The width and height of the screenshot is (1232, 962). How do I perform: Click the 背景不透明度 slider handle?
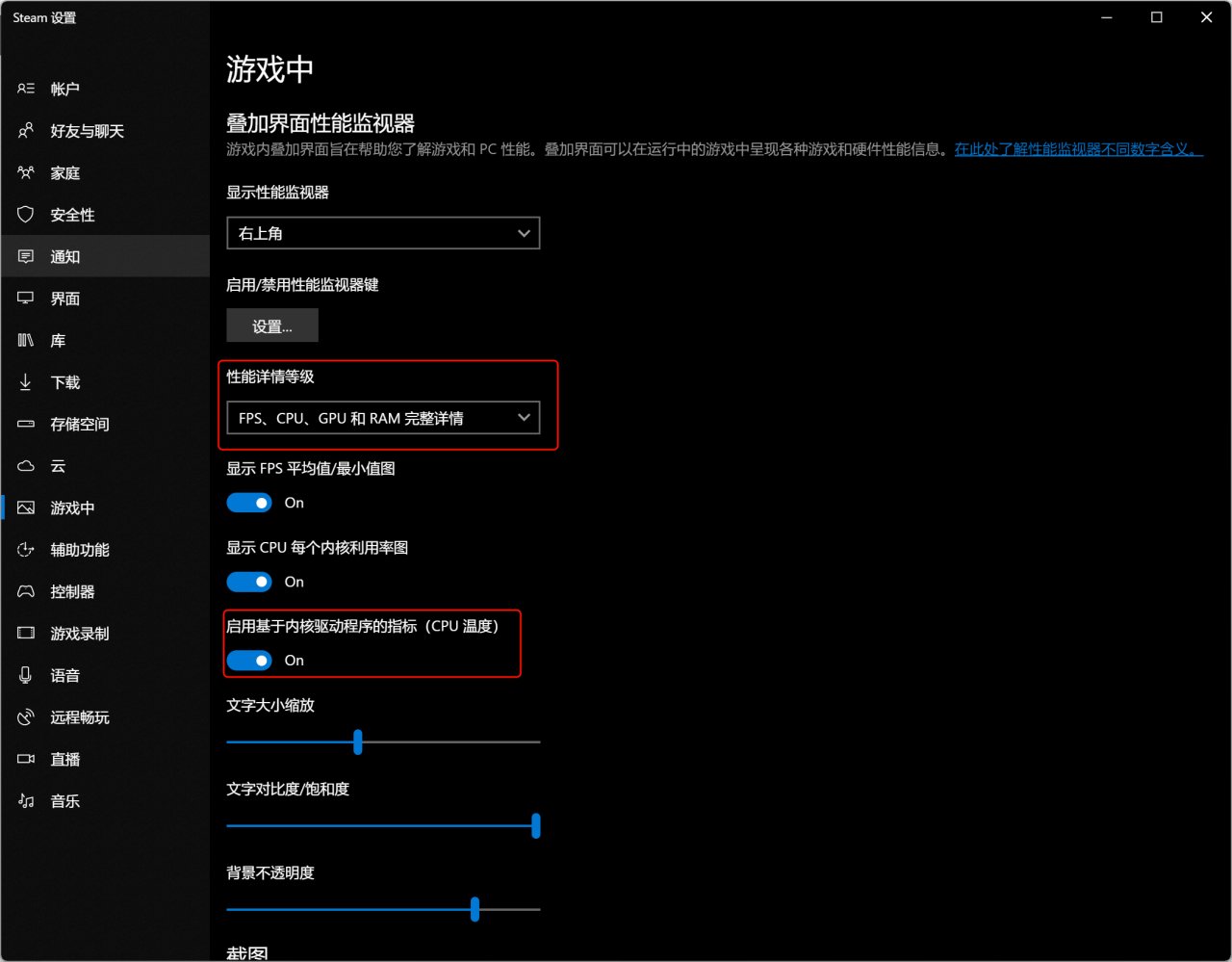coord(475,909)
